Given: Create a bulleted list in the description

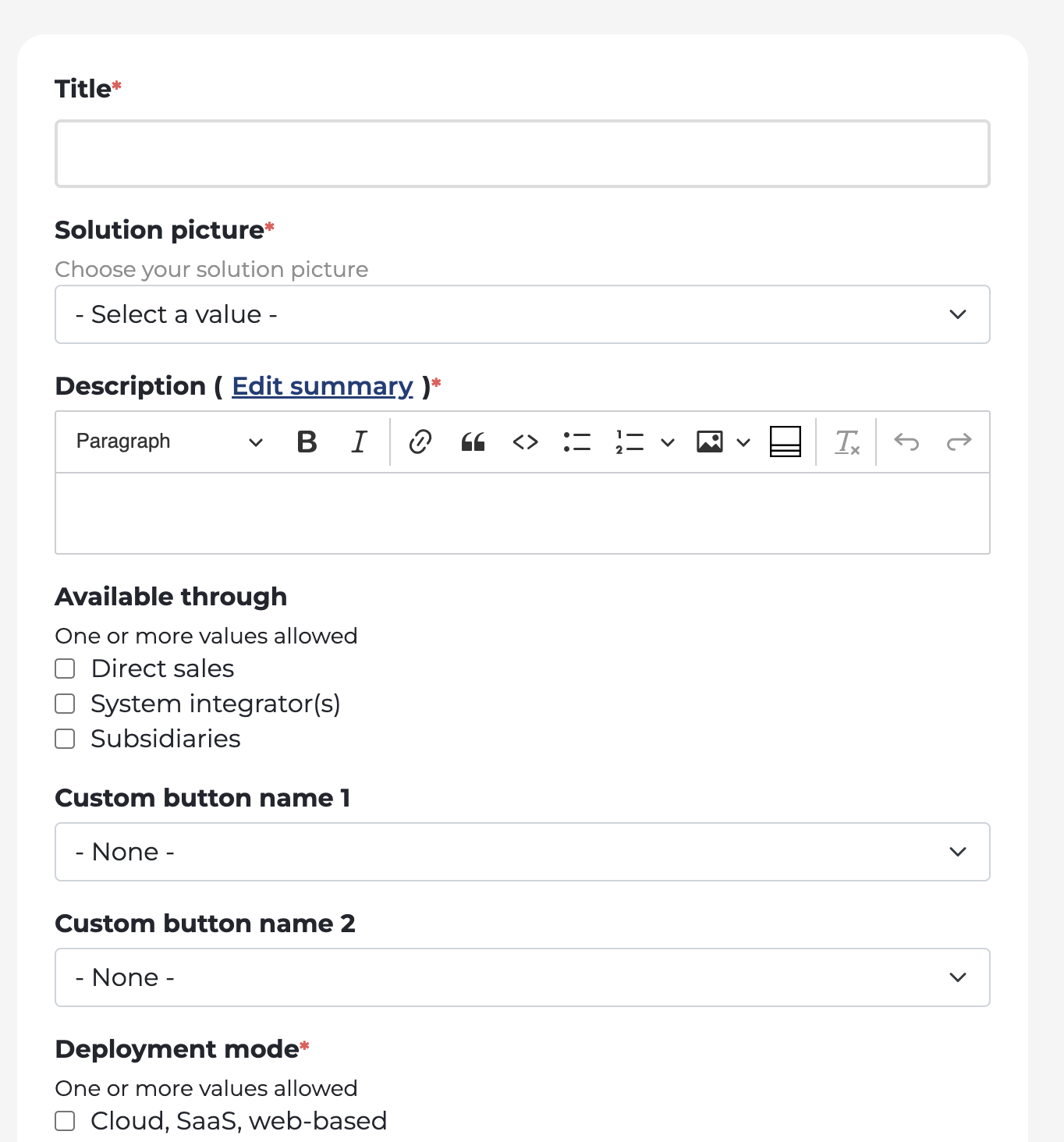Looking at the screenshot, I should point(577,442).
